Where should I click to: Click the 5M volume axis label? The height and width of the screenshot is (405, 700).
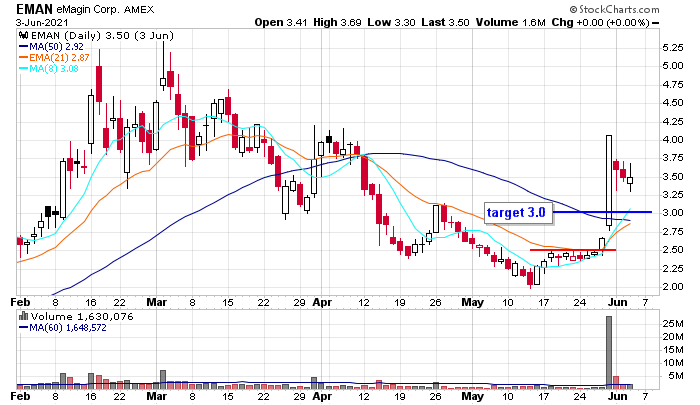(676, 376)
